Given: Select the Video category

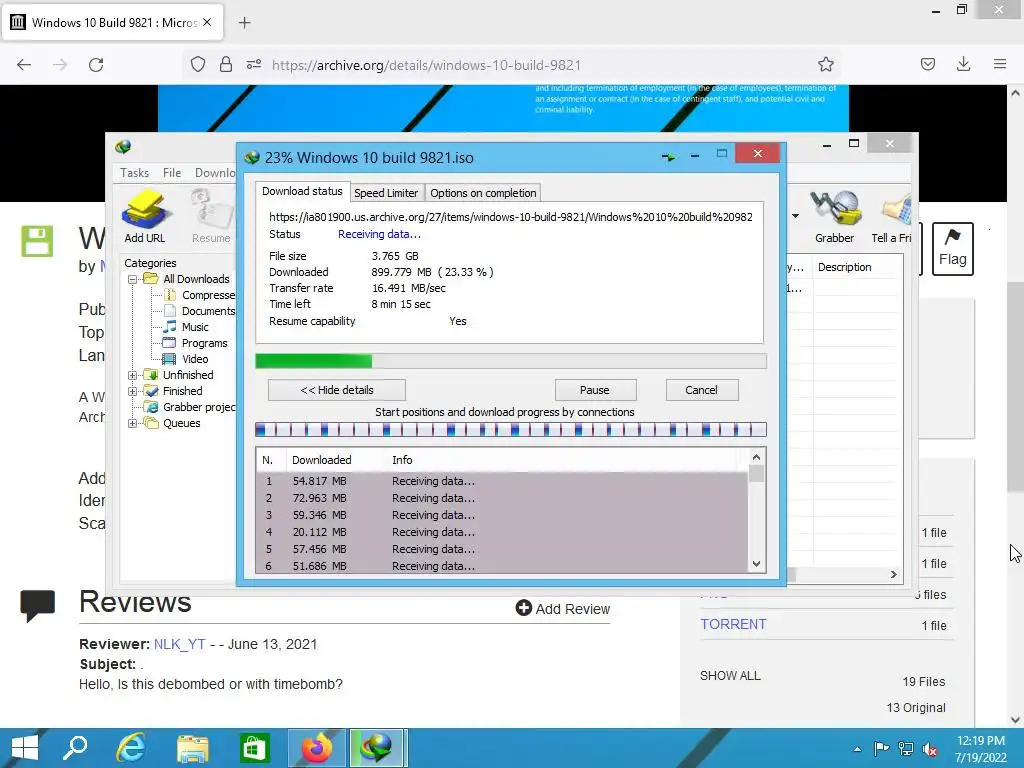Looking at the screenshot, I should tap(195, 359).
